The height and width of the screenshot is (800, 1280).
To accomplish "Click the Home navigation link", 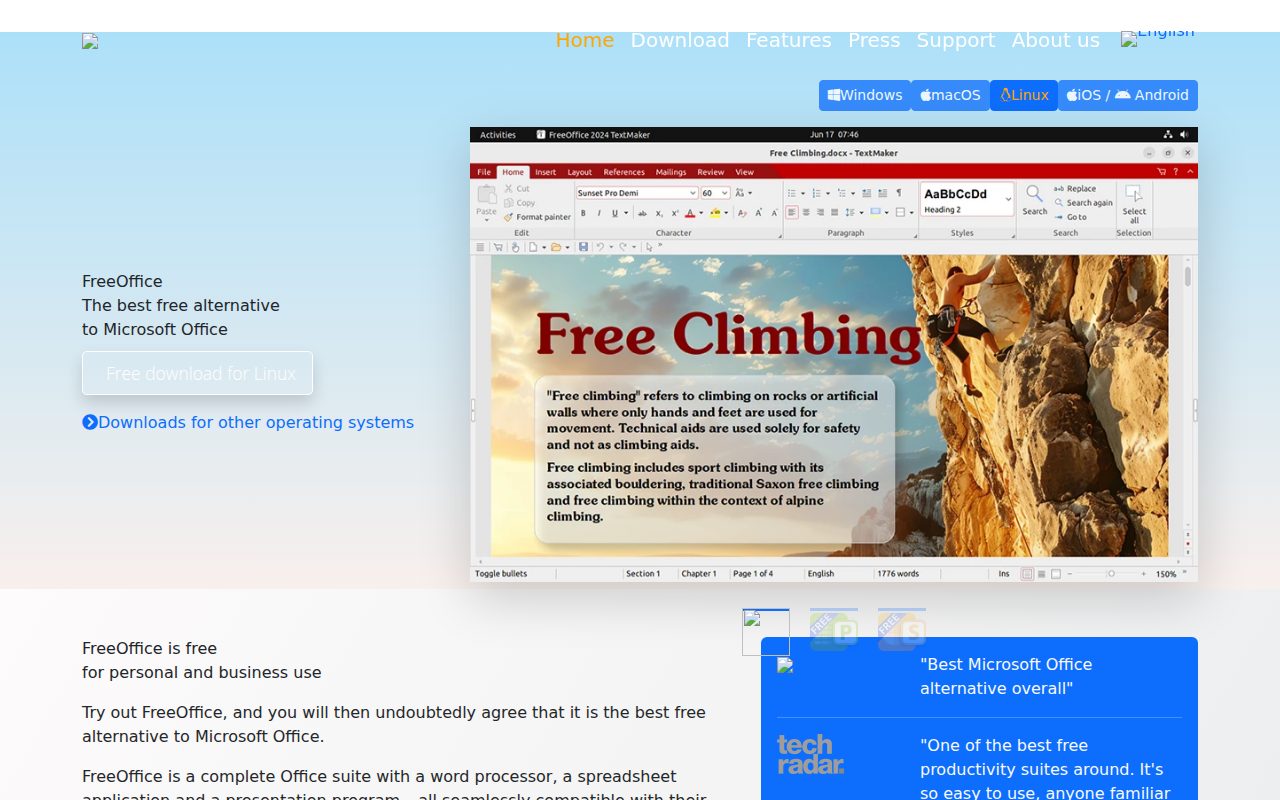I will click(584, 40).
